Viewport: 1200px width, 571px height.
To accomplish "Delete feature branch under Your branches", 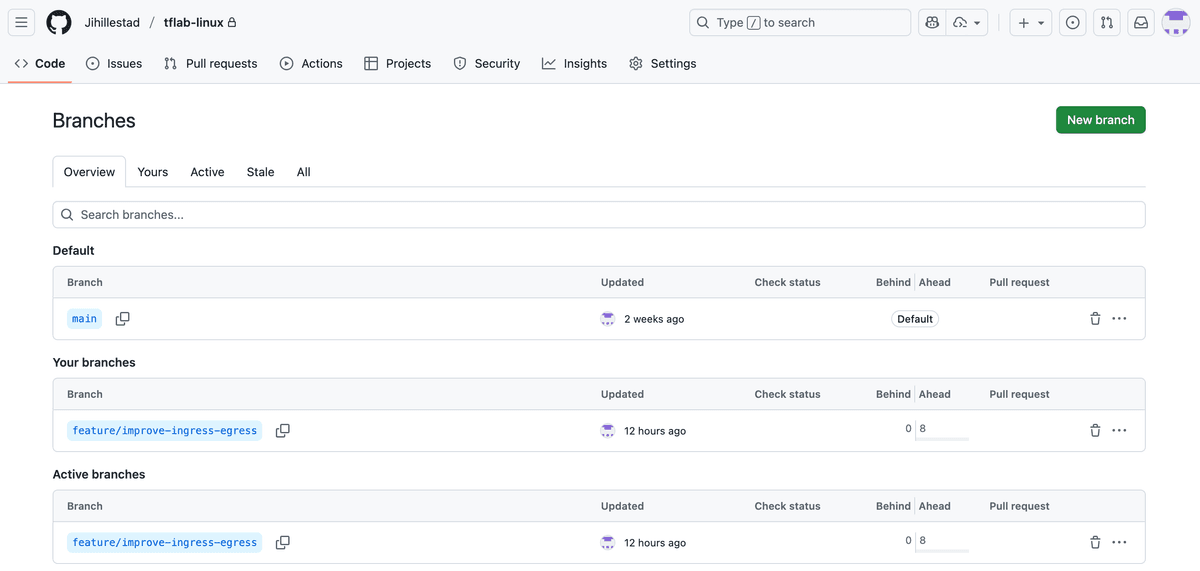I will pos(1095,431).
